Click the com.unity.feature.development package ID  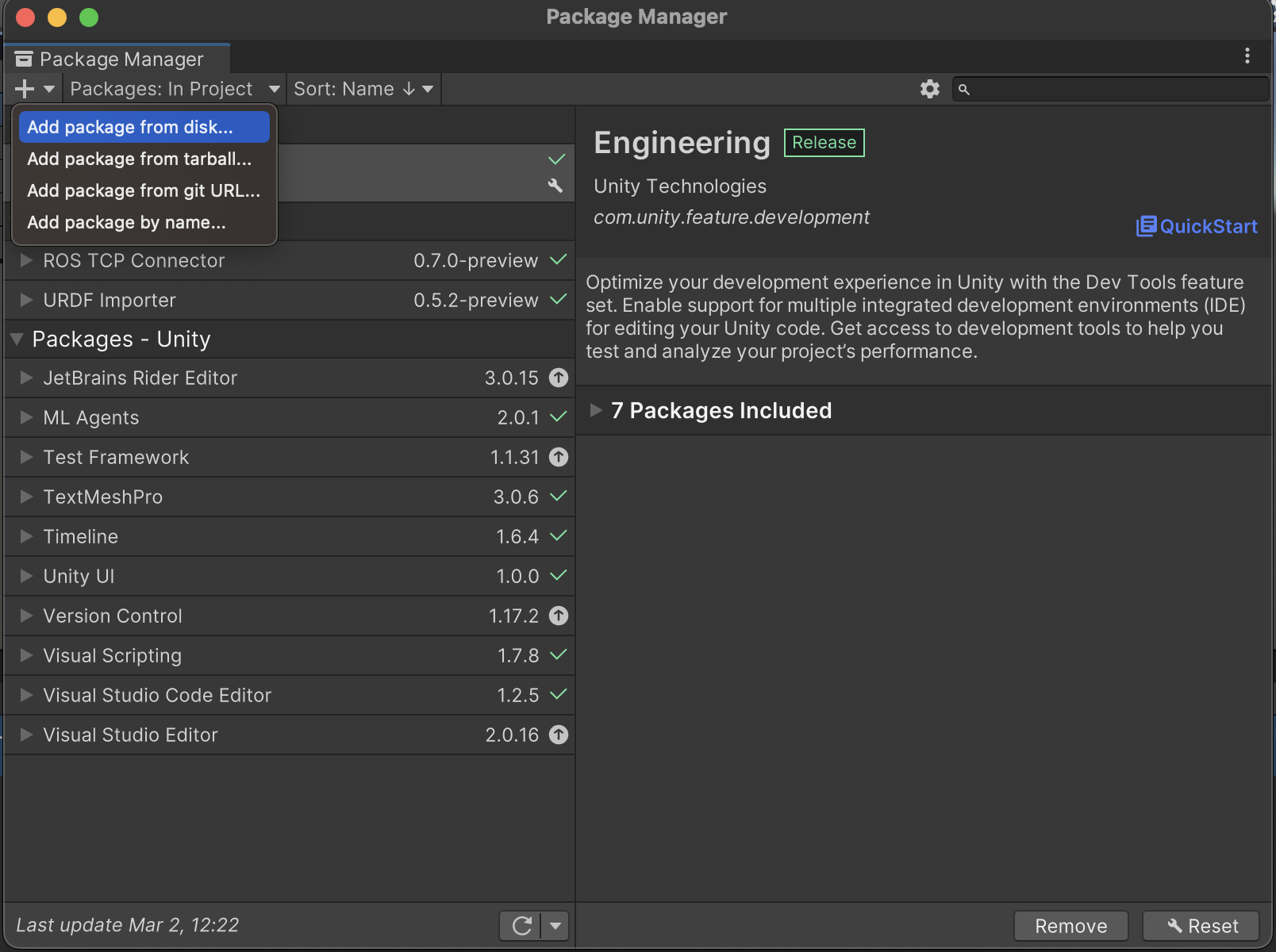tap(732, 217)
